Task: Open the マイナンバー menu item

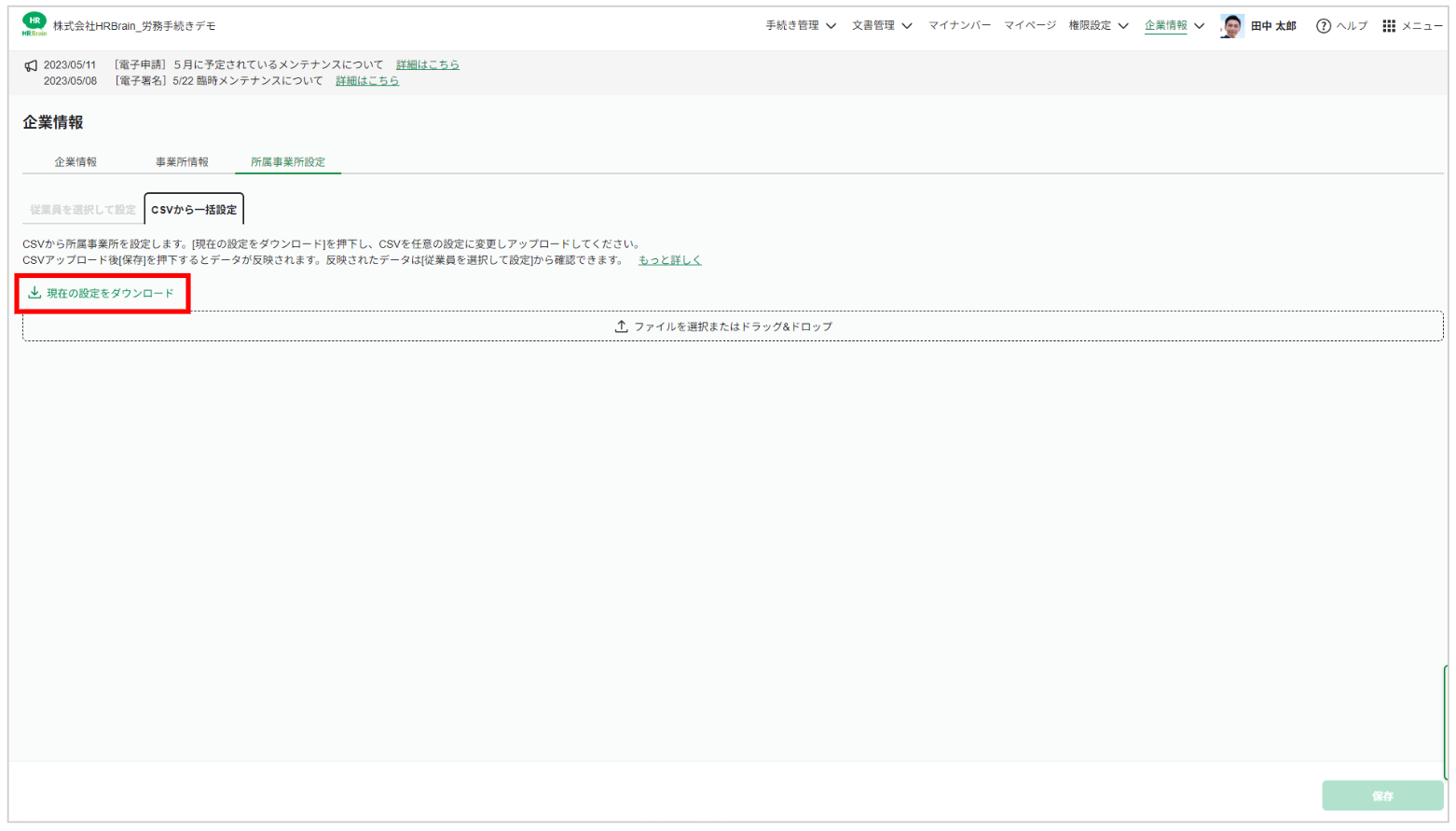Action: pyautogui.click(x=959, y=26)
